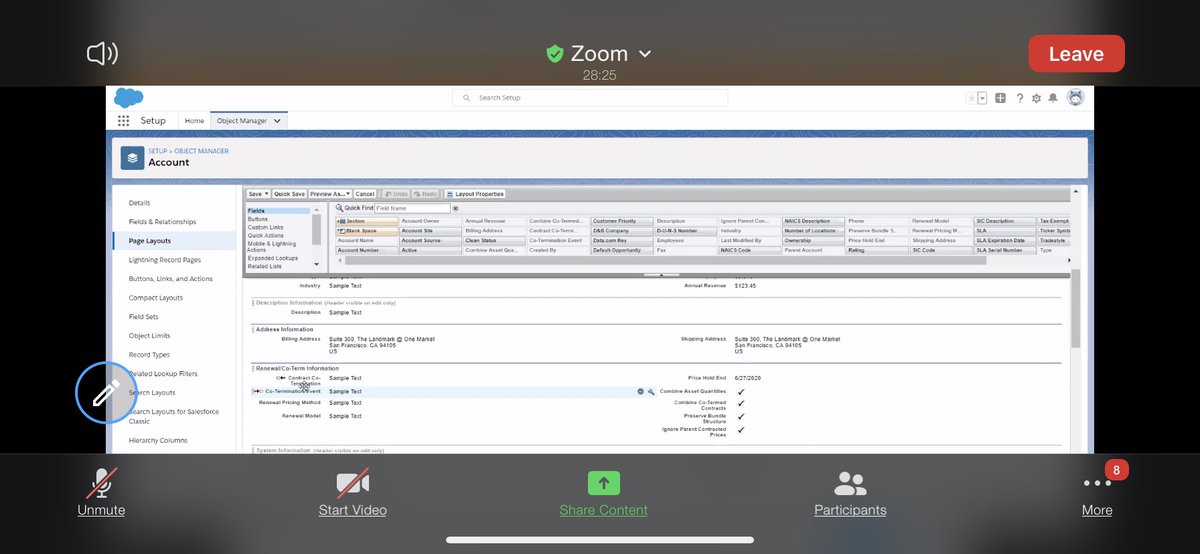
Task: Open Co-Termination Event field properties wrench
Action: click(x=651, y=391)
